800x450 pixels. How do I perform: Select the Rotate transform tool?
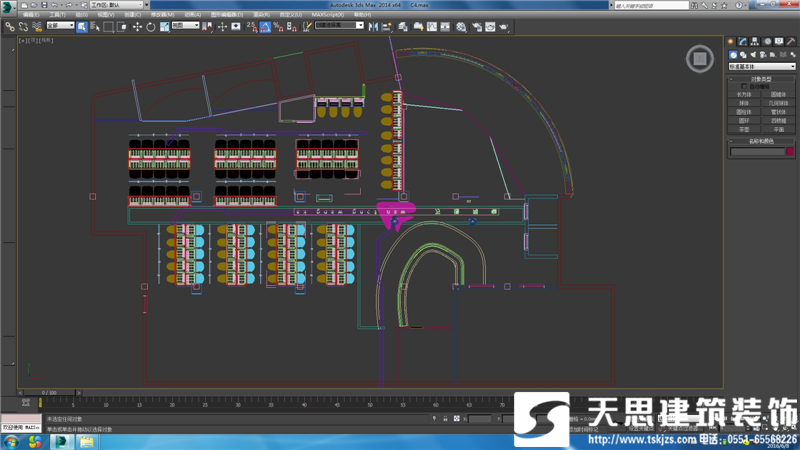pyautogui.click(x=150, y=27)
